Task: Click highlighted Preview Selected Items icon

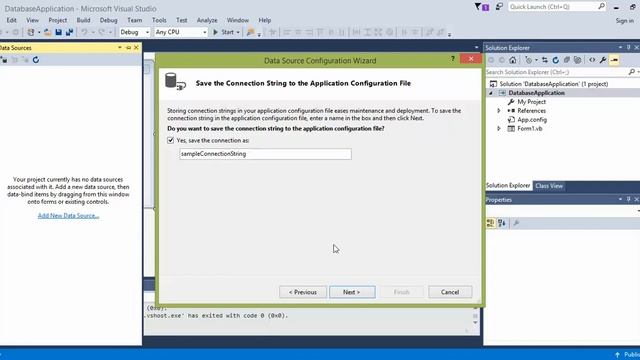Action: pos(614,60)
